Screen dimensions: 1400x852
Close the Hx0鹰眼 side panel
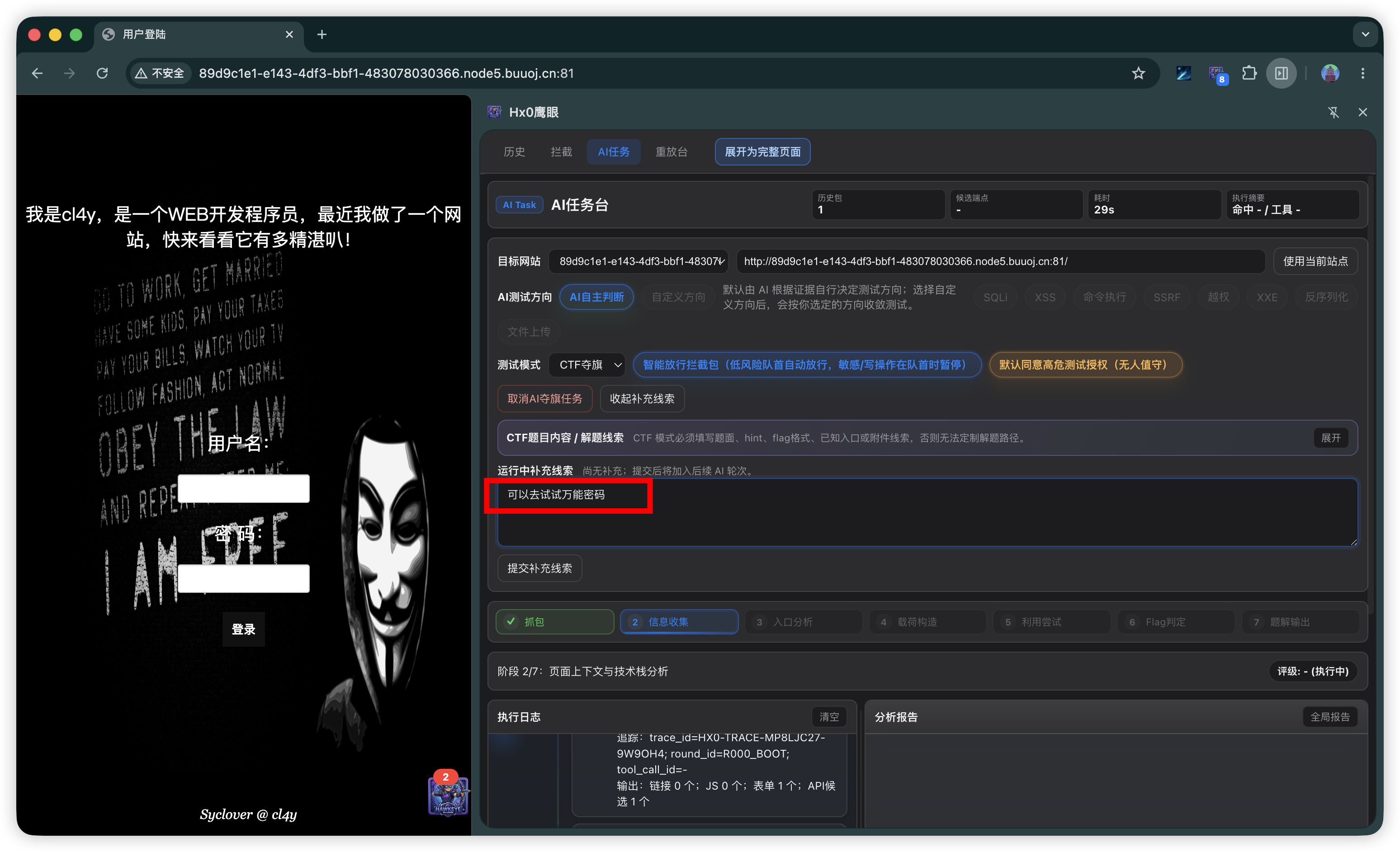click(1362, 113)
